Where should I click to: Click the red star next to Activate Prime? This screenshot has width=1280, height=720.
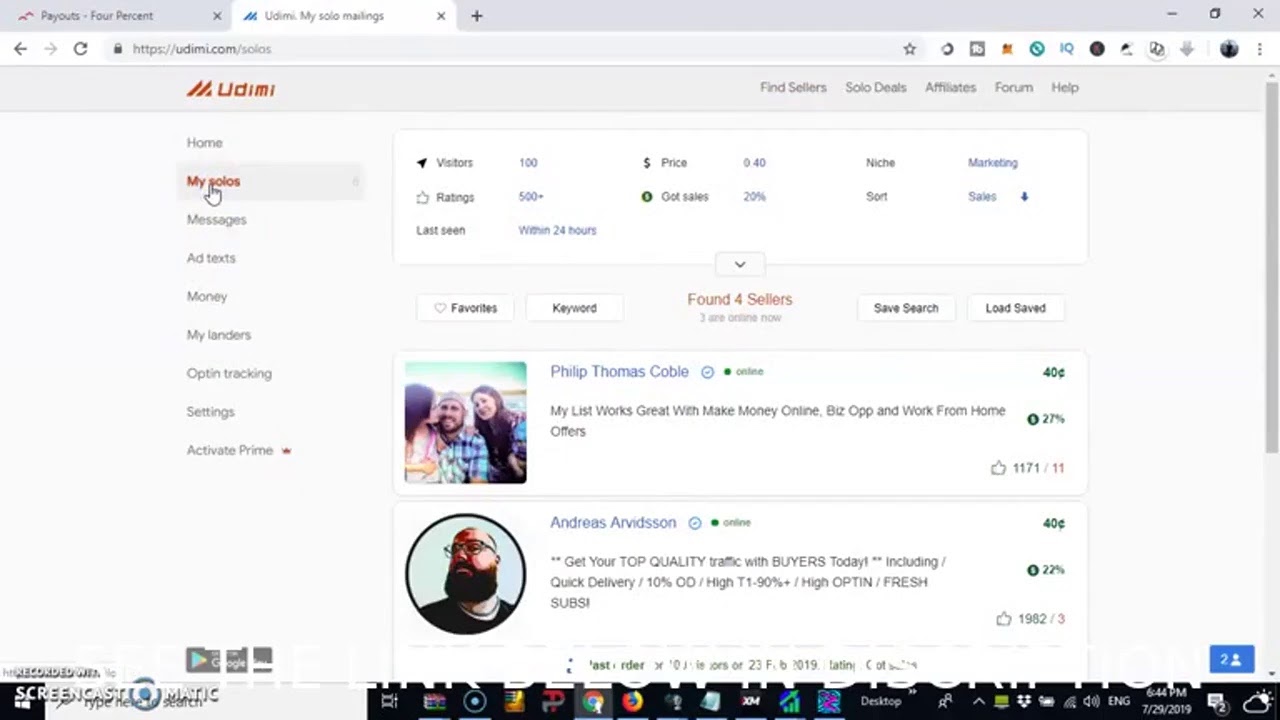point(286,451)
